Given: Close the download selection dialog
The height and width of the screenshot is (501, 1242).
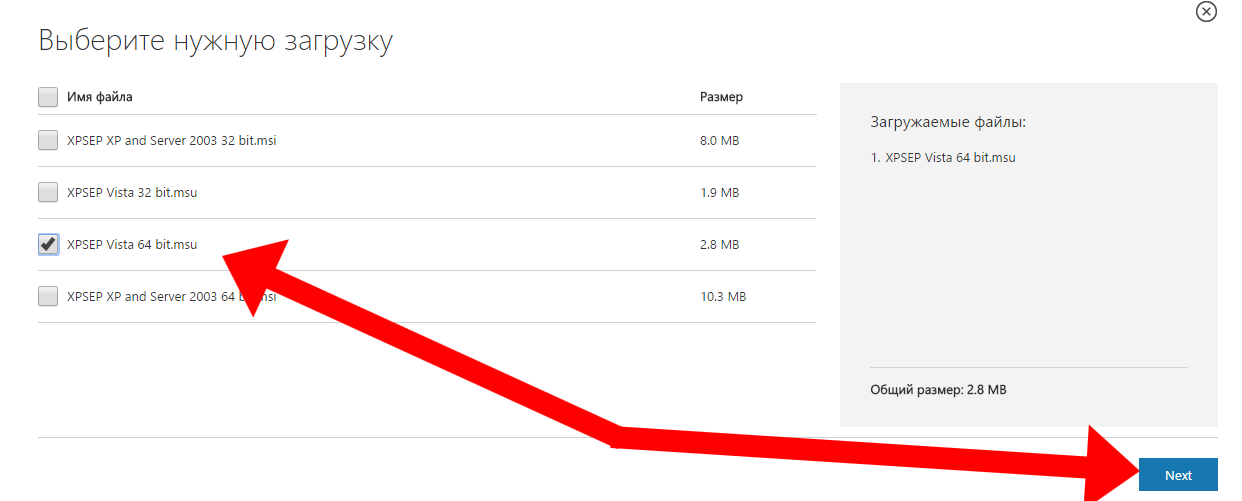Looking at the screenshot, I should point(1206,12).
